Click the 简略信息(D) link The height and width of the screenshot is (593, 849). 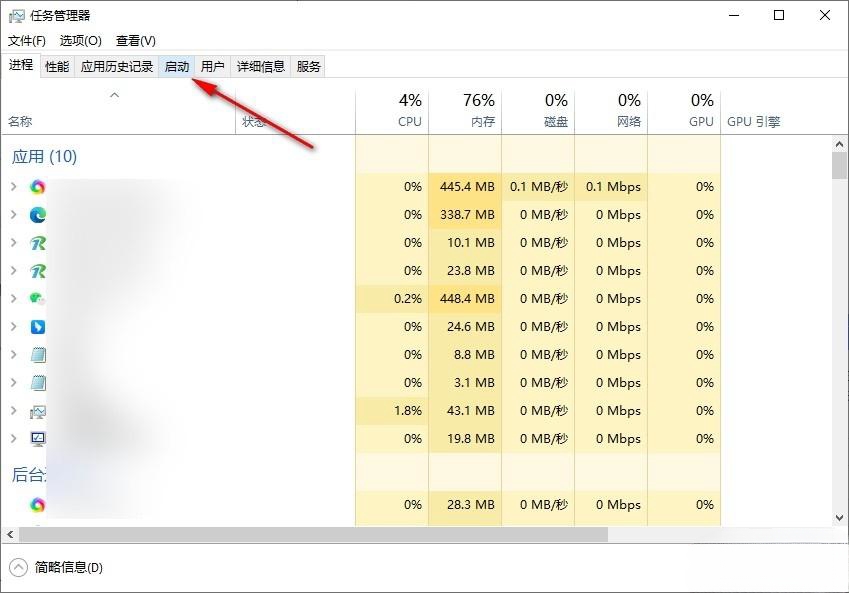click(x=69, y=568)
